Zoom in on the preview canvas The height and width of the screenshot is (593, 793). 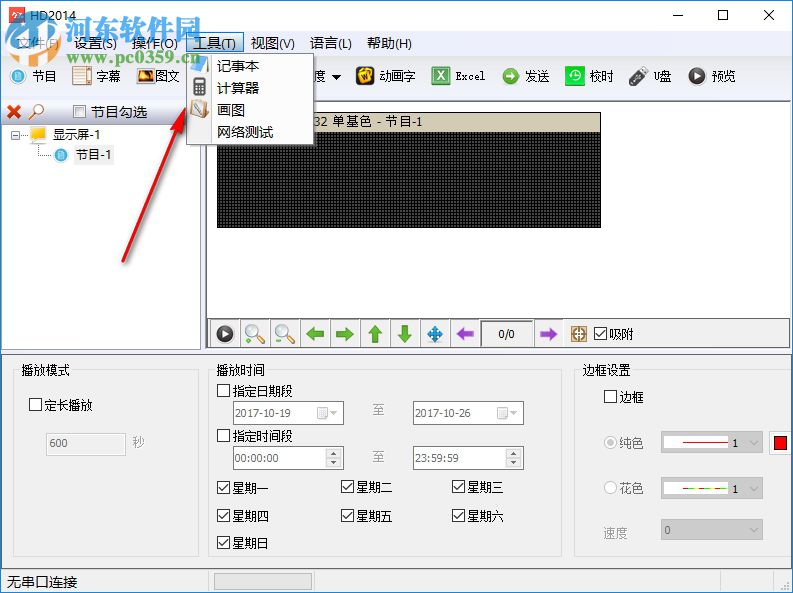click(255, 334)
